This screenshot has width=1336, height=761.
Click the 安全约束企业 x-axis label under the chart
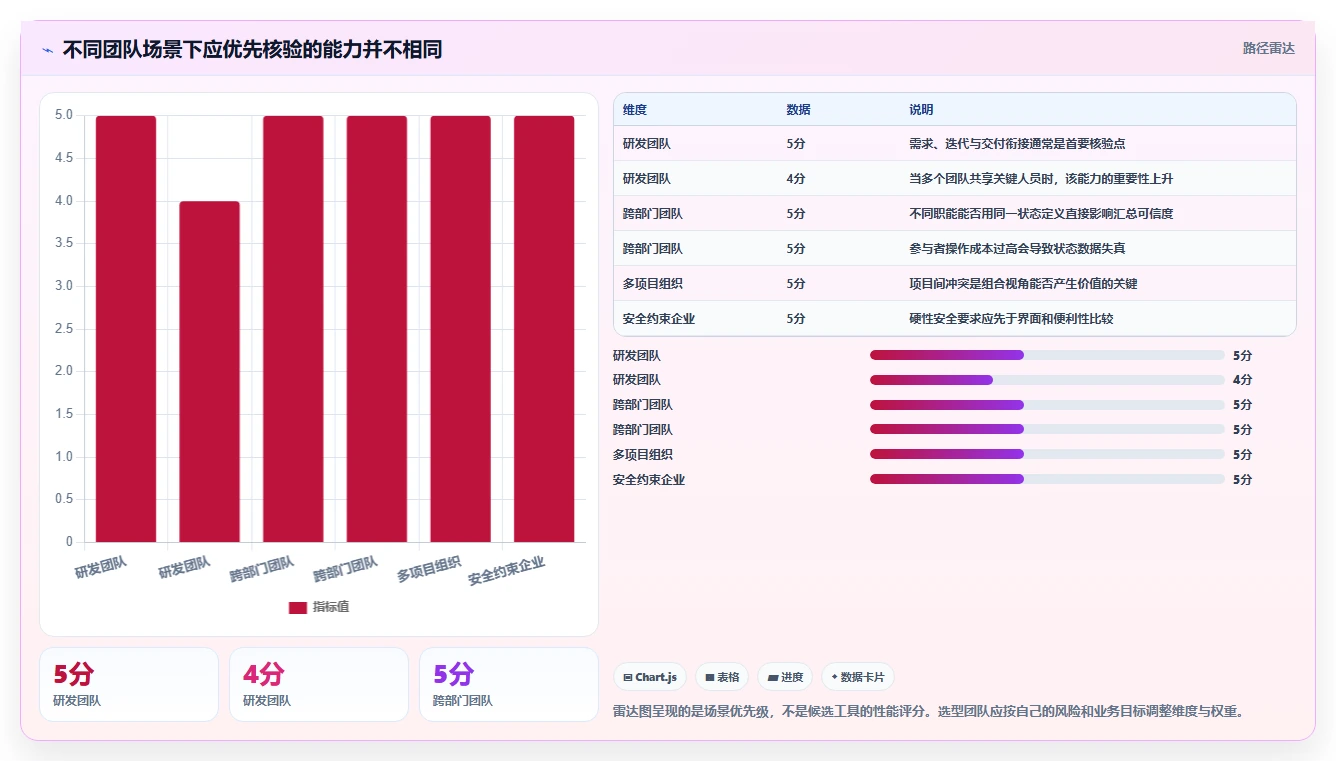coord(507,571)
